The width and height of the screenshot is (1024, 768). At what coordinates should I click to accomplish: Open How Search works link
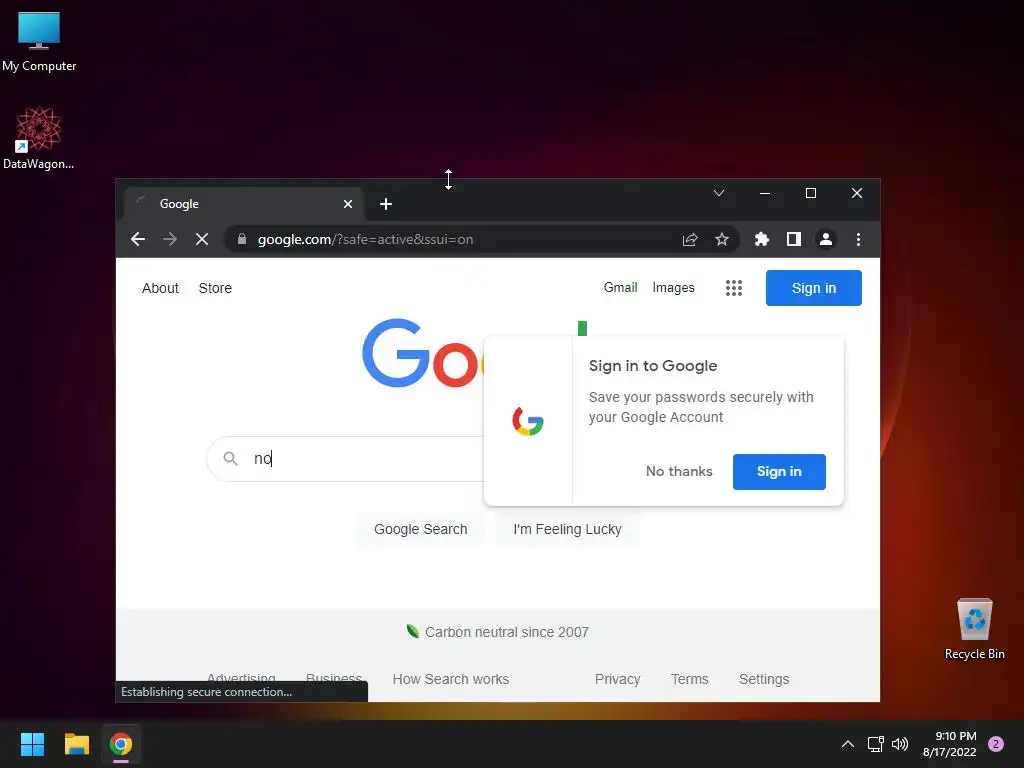coord(451,679)
